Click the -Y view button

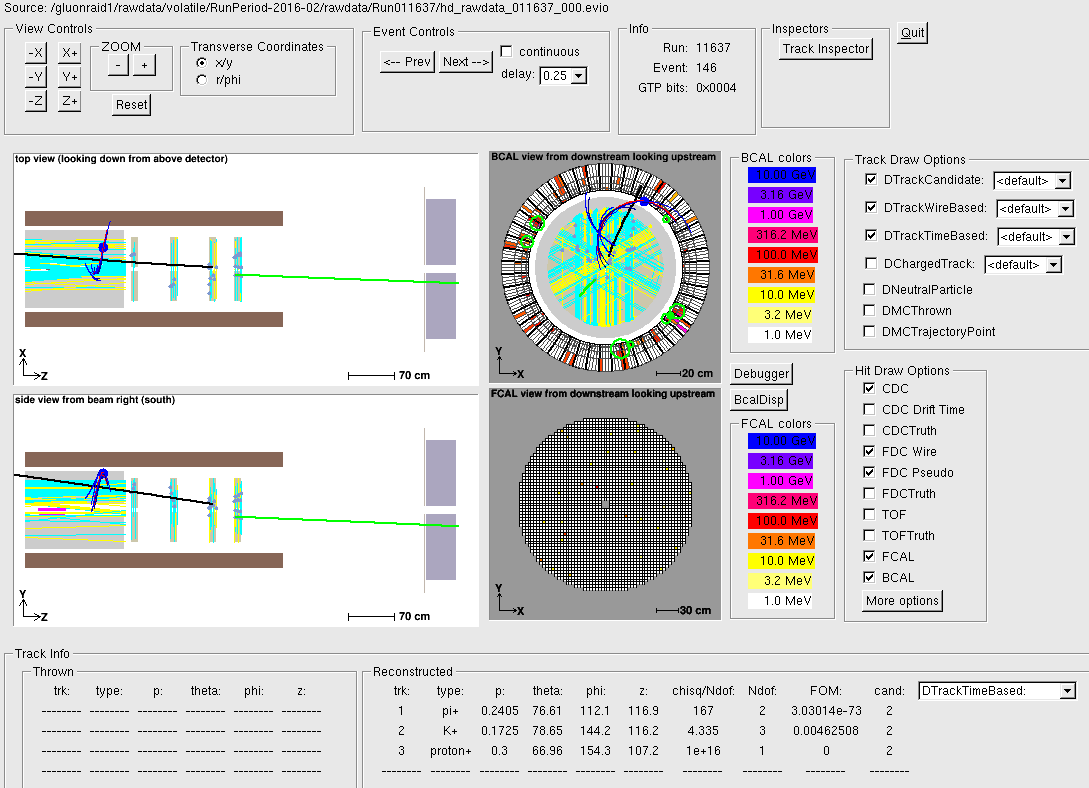pos(35,77)
